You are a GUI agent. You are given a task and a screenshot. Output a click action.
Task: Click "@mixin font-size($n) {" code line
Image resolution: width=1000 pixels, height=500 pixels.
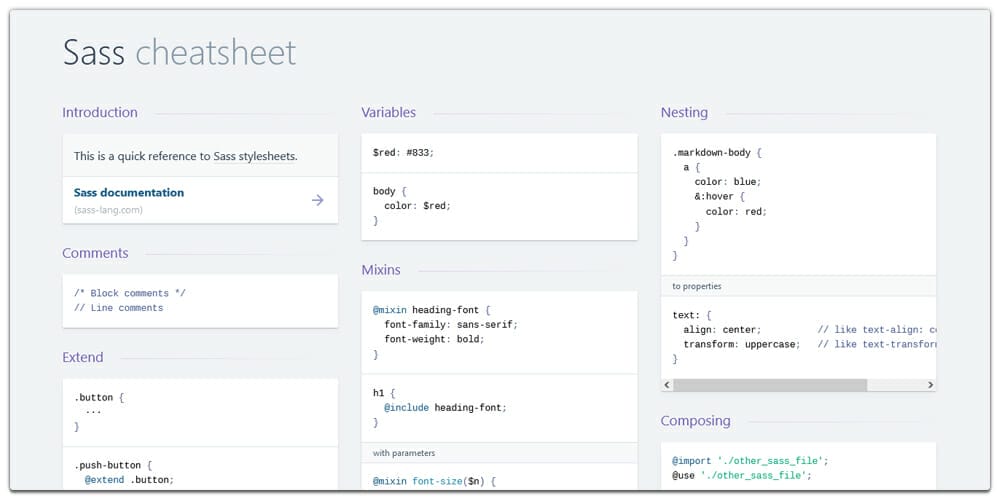[x=434, y=482]
